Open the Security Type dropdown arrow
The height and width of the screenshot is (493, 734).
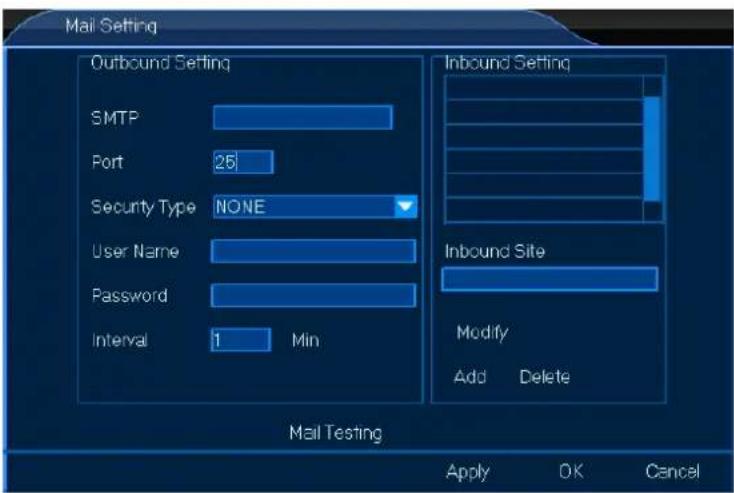[405, 206]
